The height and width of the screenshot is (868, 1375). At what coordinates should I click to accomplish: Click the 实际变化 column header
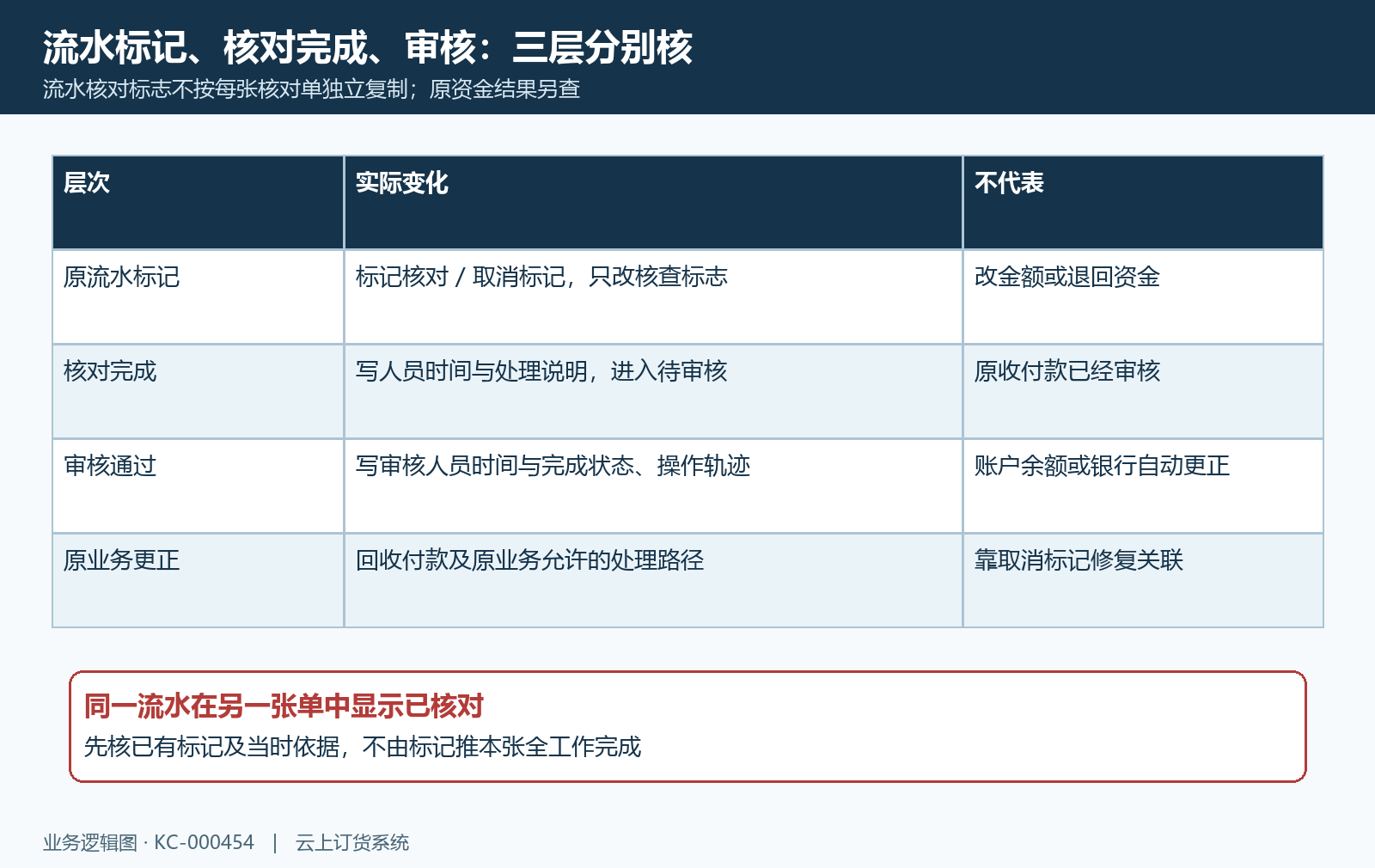click(x=653, y=203)
